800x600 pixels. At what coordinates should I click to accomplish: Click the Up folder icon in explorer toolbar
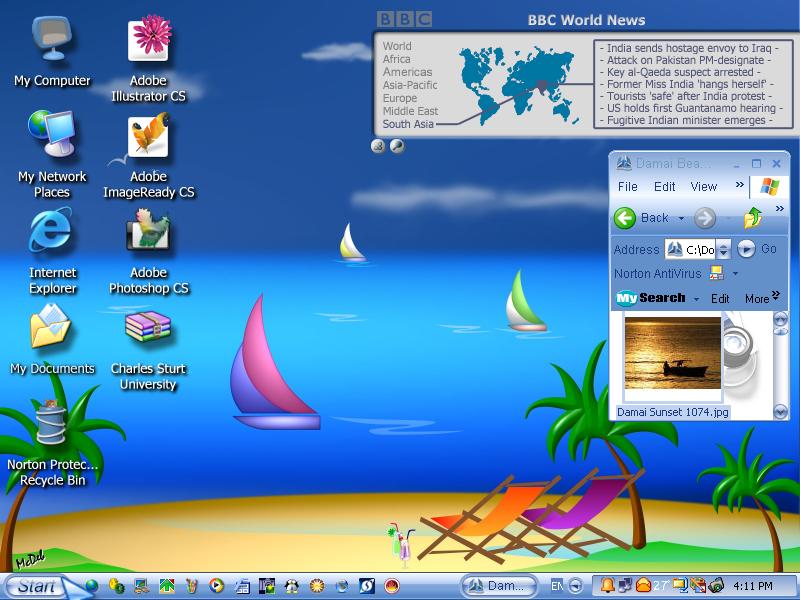pos(753,218)
